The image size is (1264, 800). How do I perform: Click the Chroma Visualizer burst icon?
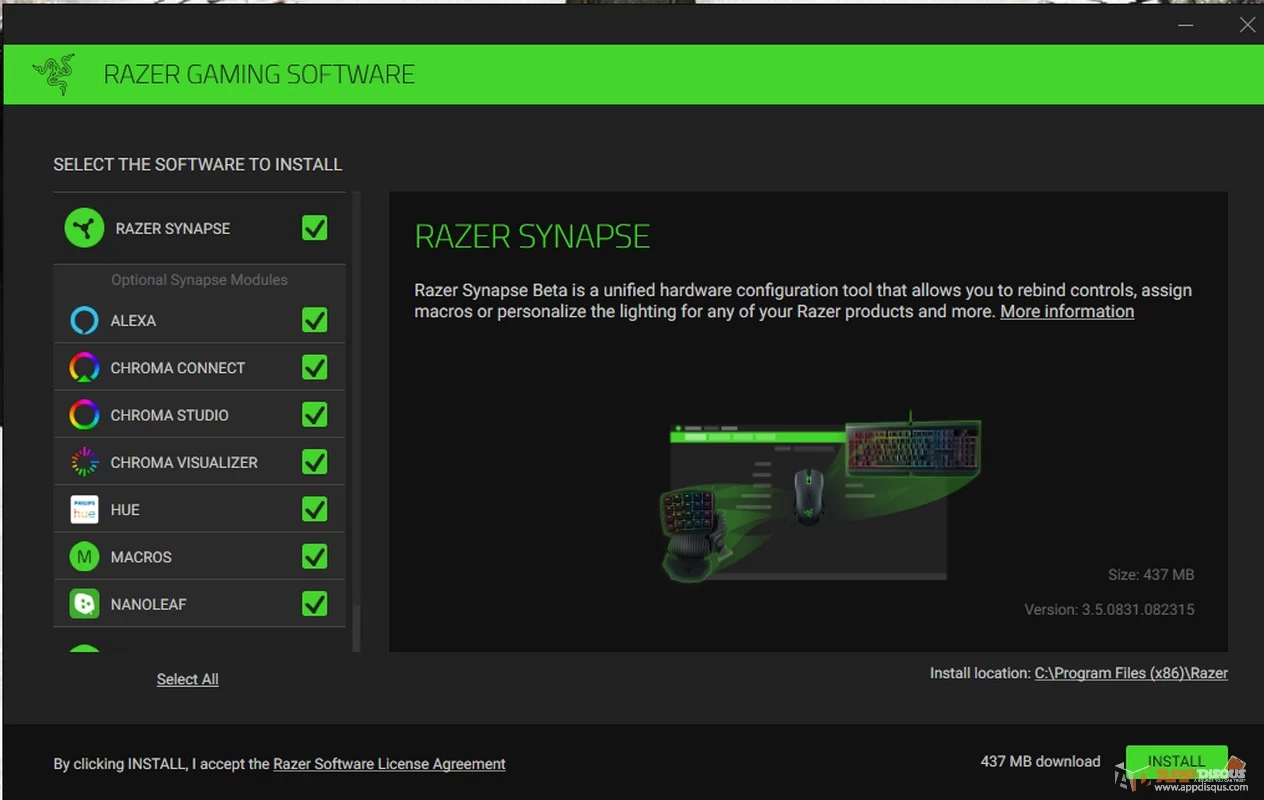click(x=84, y=462)
